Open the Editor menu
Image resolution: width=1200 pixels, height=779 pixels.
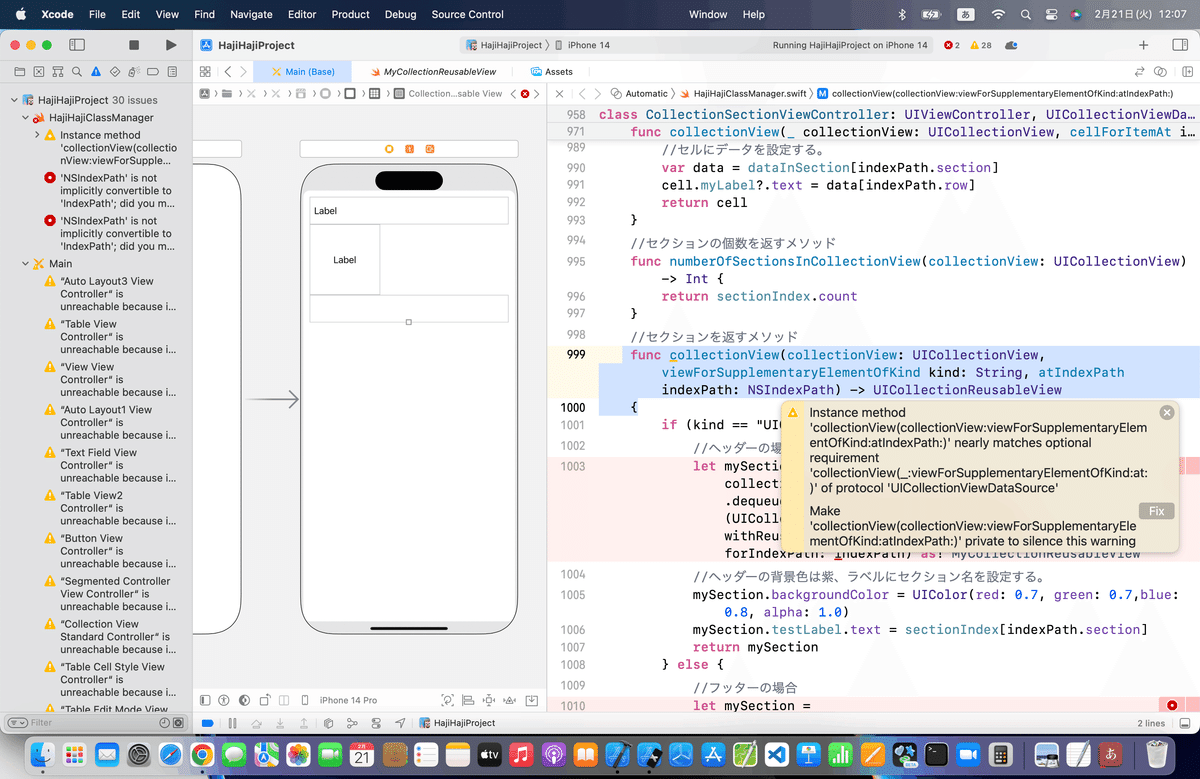pyautogui.click(x=301, y=14)
